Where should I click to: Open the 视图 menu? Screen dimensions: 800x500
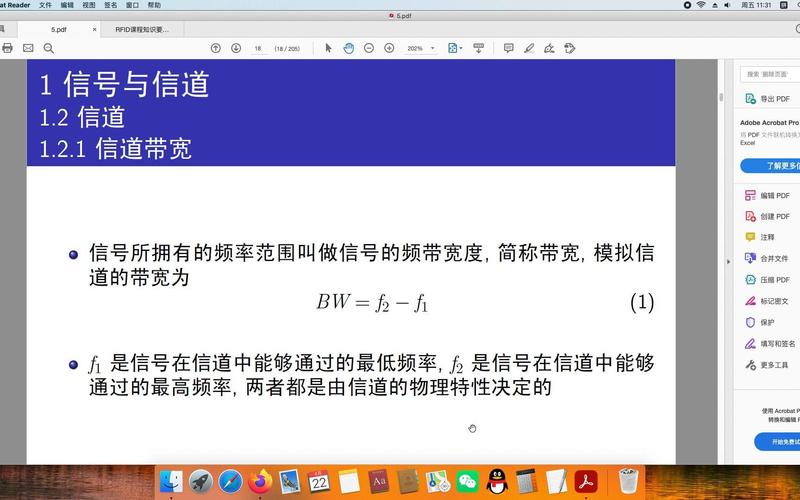89,5
